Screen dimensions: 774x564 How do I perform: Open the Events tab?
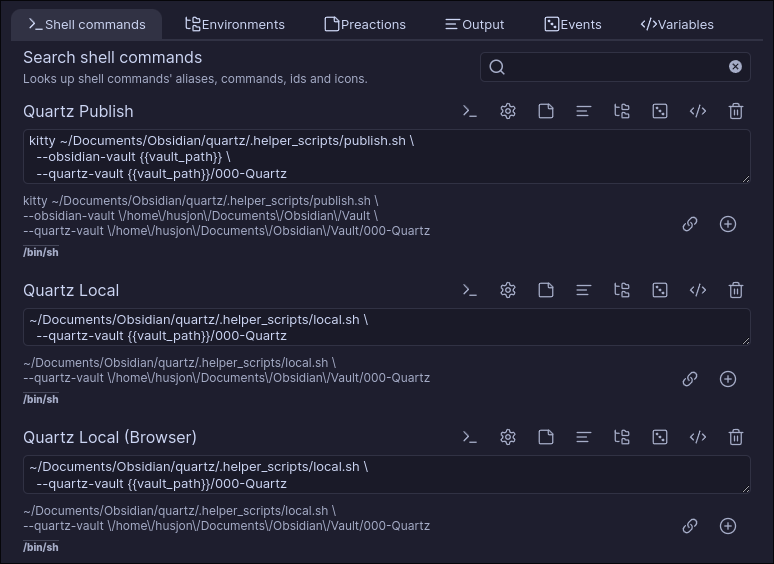[x=572, y=24]
